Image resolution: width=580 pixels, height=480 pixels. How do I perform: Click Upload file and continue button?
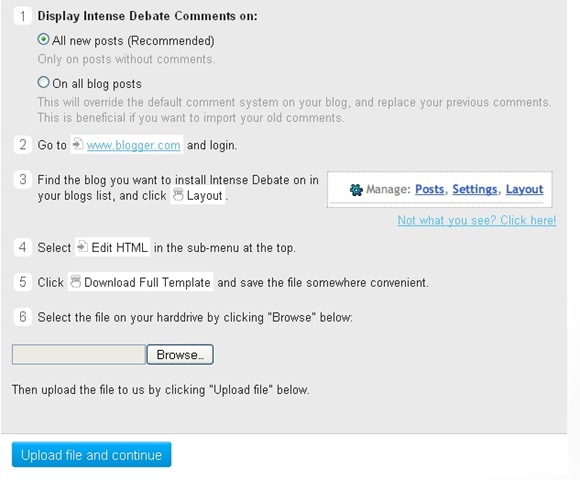pos(91,454)
